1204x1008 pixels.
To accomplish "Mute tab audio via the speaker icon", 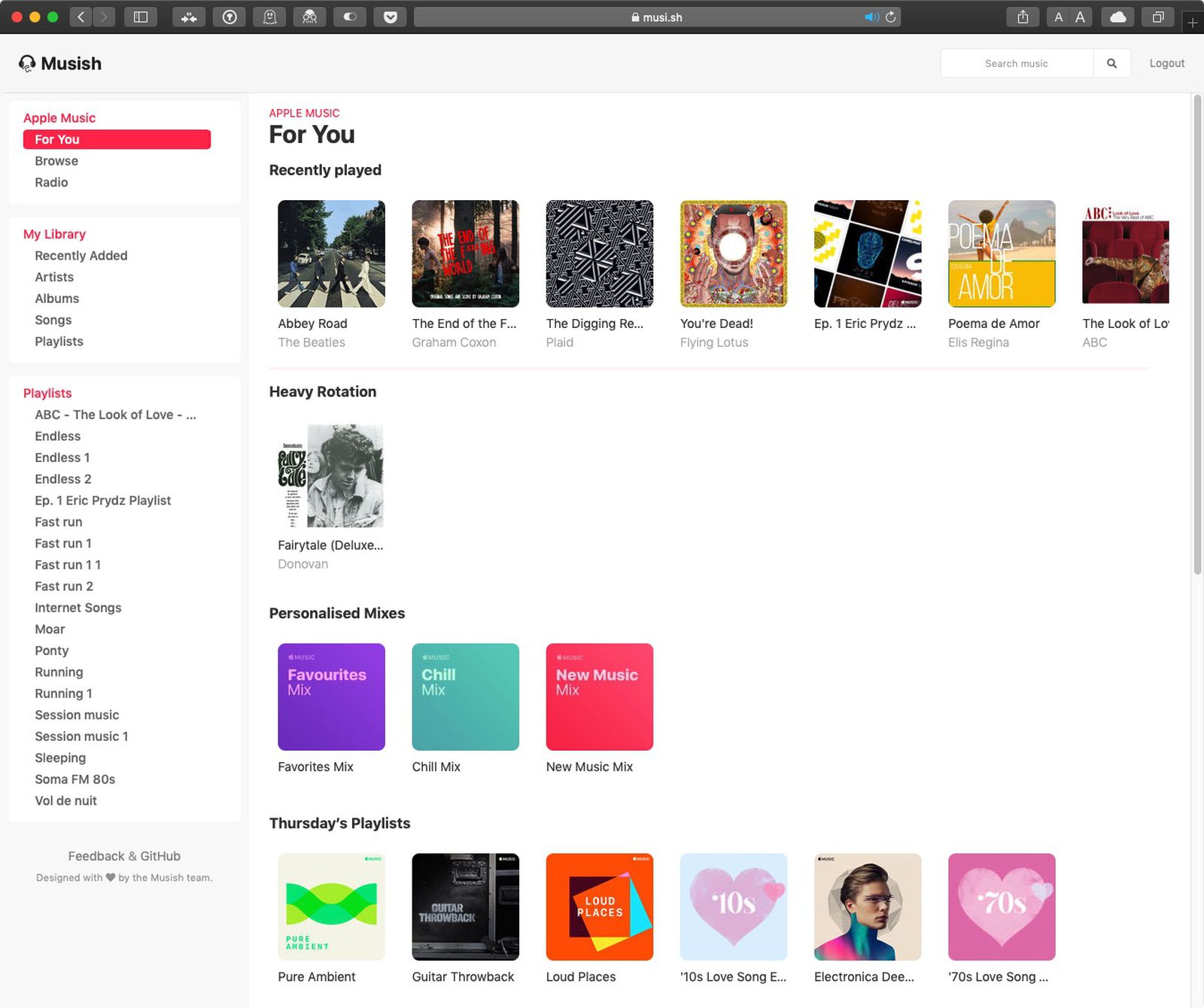I will click(x=870, y=17).
